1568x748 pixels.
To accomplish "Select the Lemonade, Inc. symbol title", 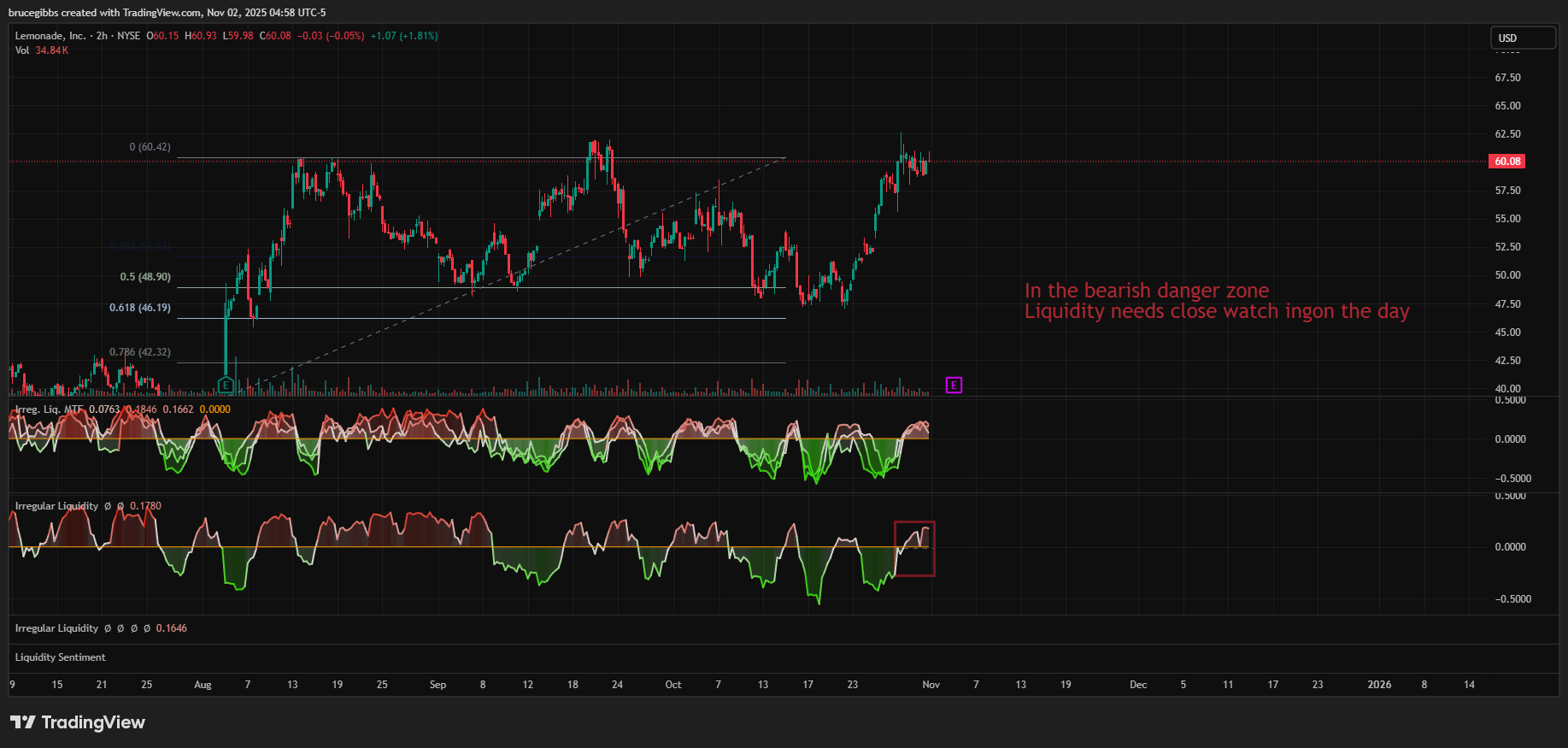I will [50, 36].
